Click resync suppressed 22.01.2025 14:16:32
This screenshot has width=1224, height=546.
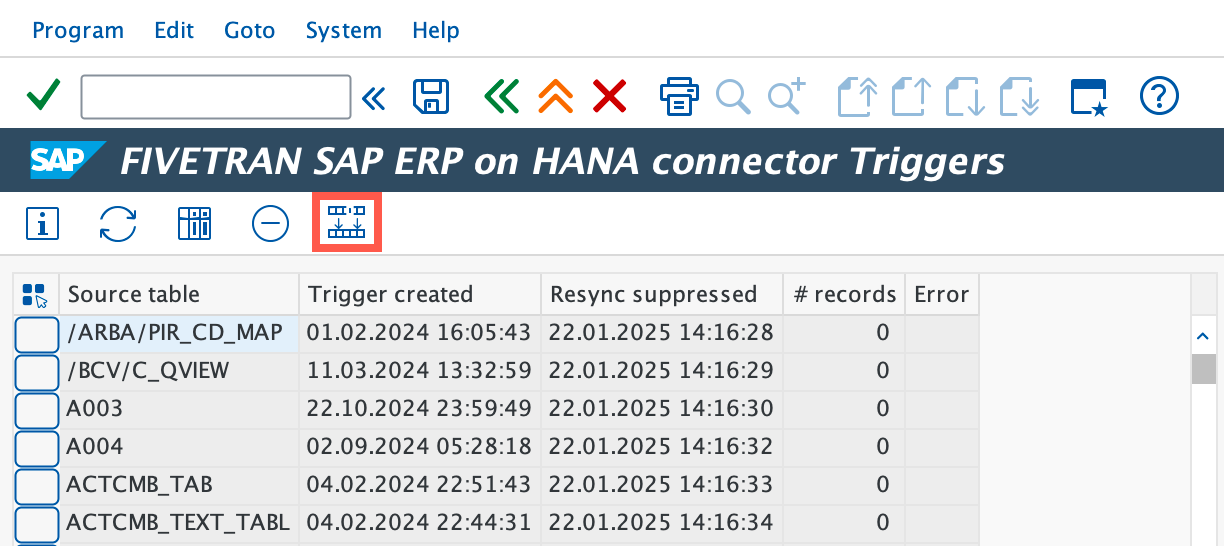(662, 448)
